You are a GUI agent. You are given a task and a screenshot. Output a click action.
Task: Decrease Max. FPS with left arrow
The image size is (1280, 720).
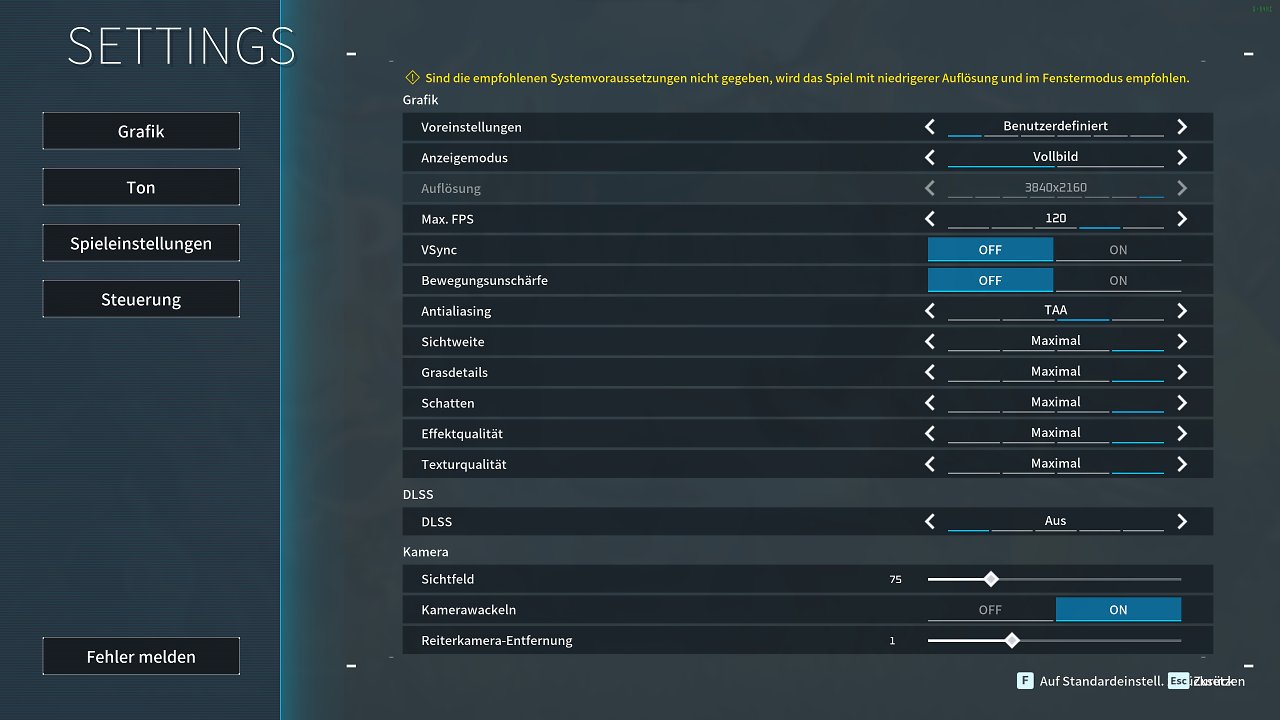930,219
